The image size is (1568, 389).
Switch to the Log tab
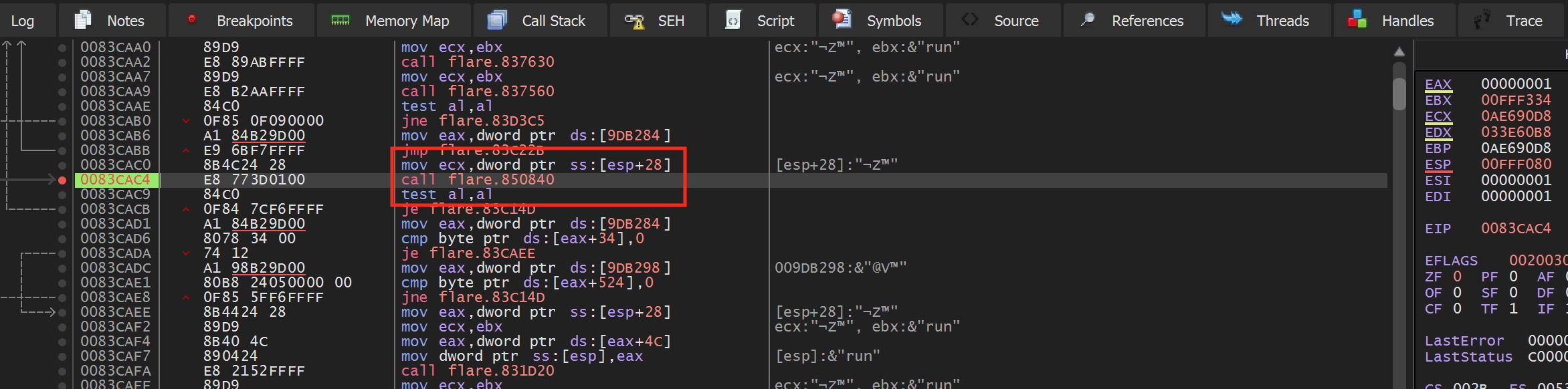coord(23,21)
